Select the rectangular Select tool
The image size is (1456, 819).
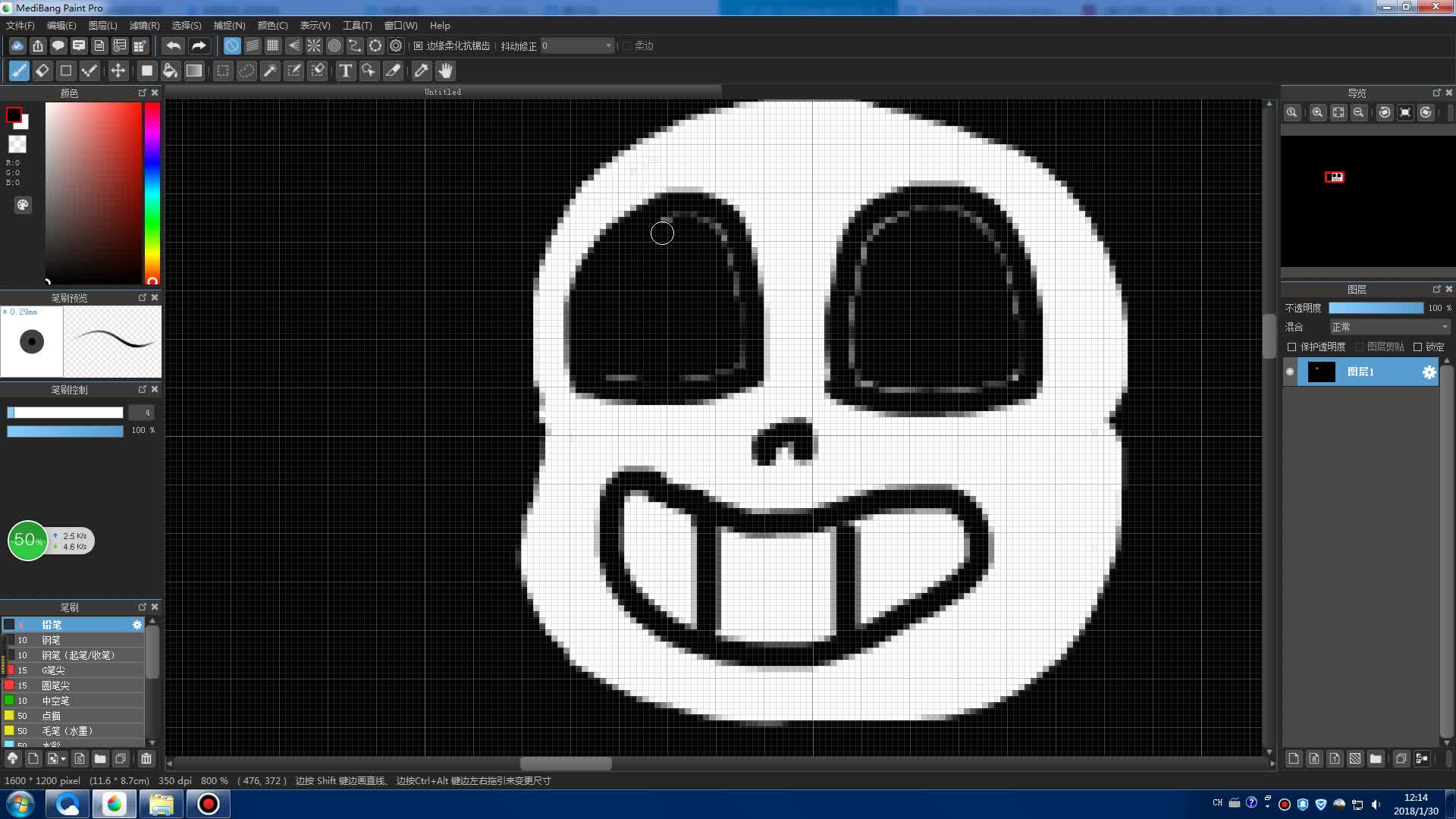pos(223,71)
